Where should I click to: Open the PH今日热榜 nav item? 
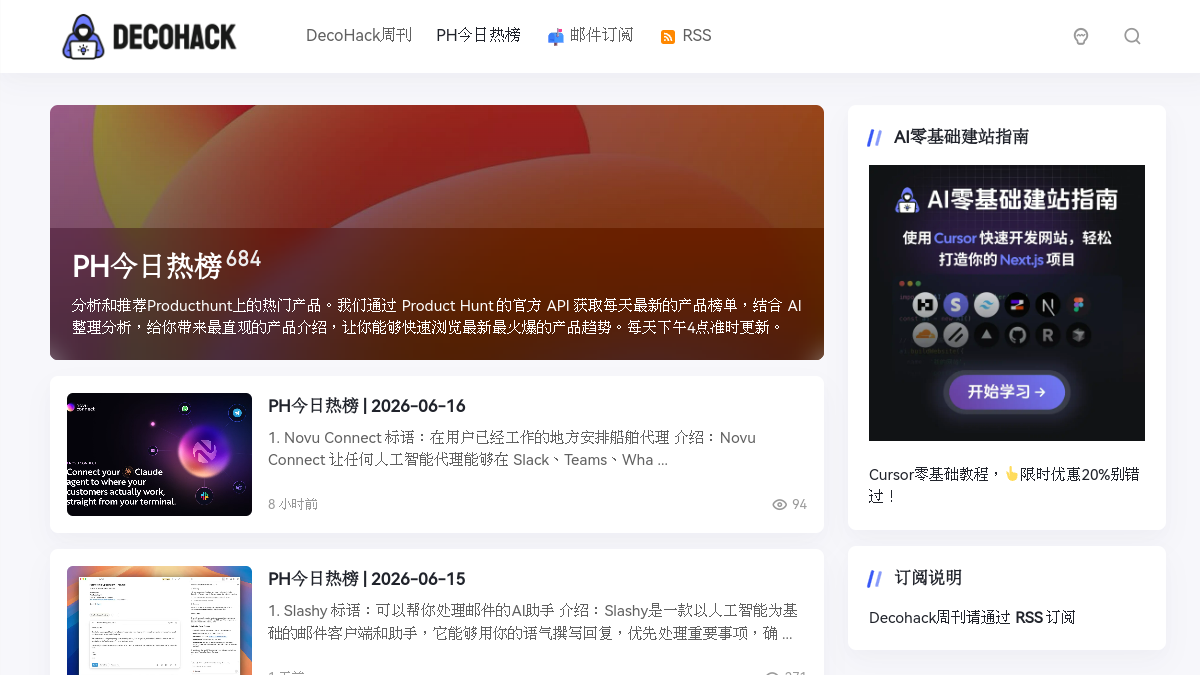point(478,35)
